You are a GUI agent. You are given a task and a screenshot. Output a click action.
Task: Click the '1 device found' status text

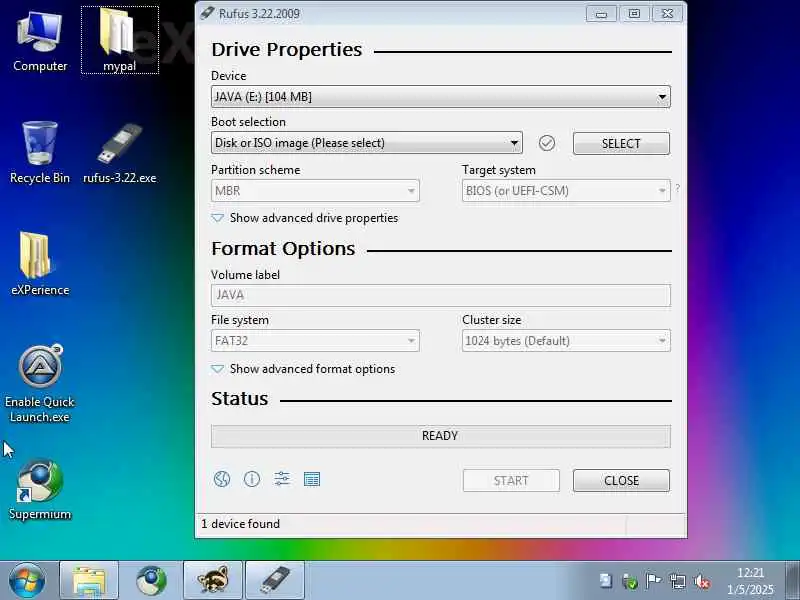[x=241, y=524]
